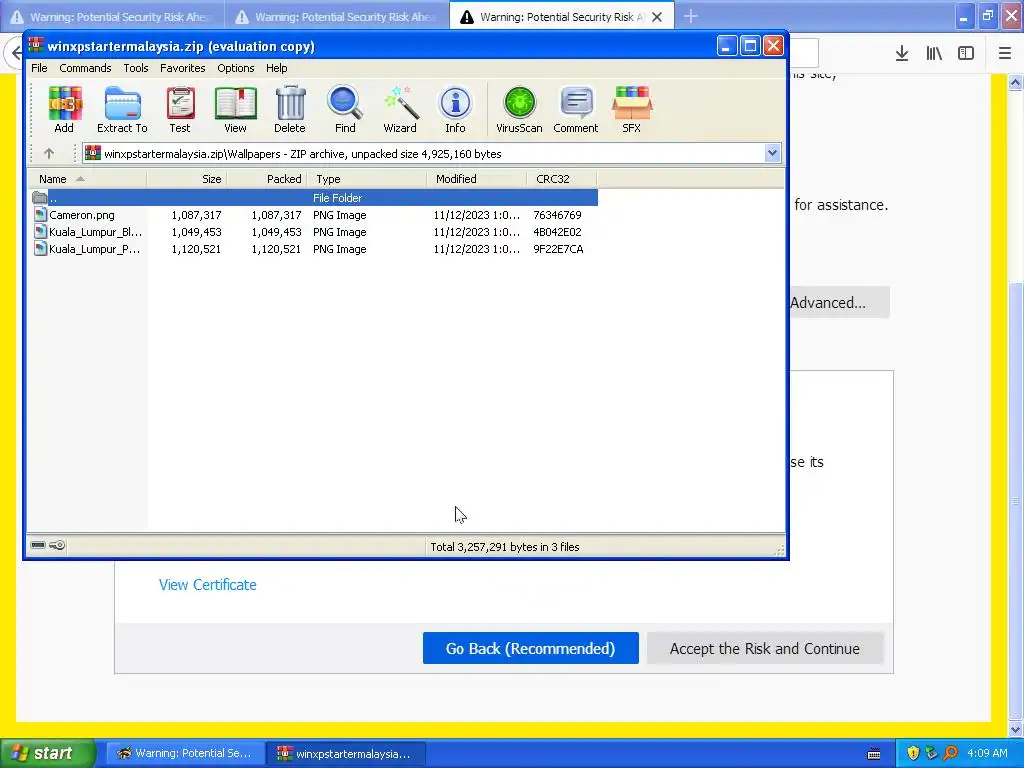
Task: Run the Test archive tool
Action: point(180,109)
